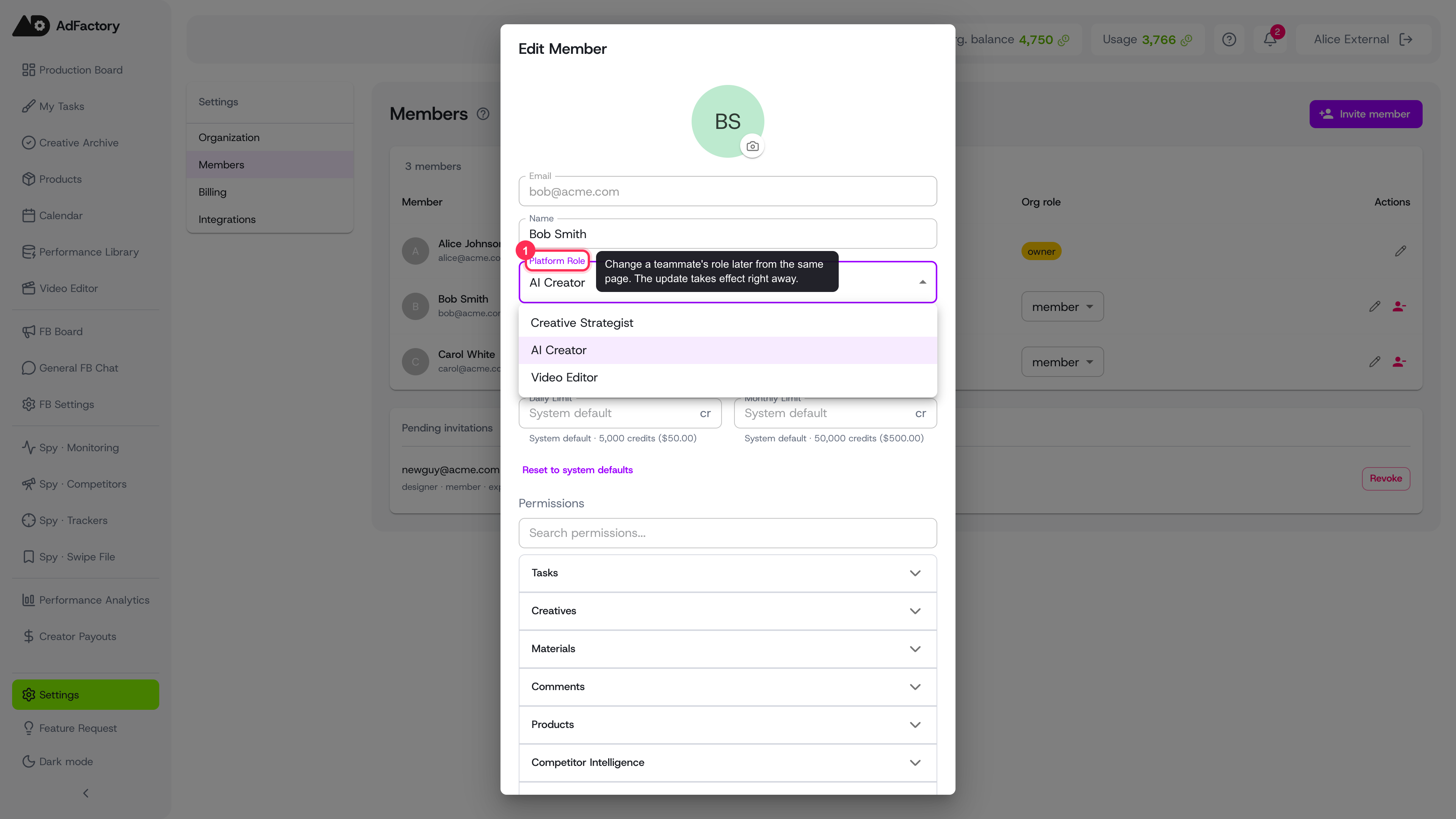Open Creator Payouts
This screenshot has height=819, width=1456.
tap(85, 637)
